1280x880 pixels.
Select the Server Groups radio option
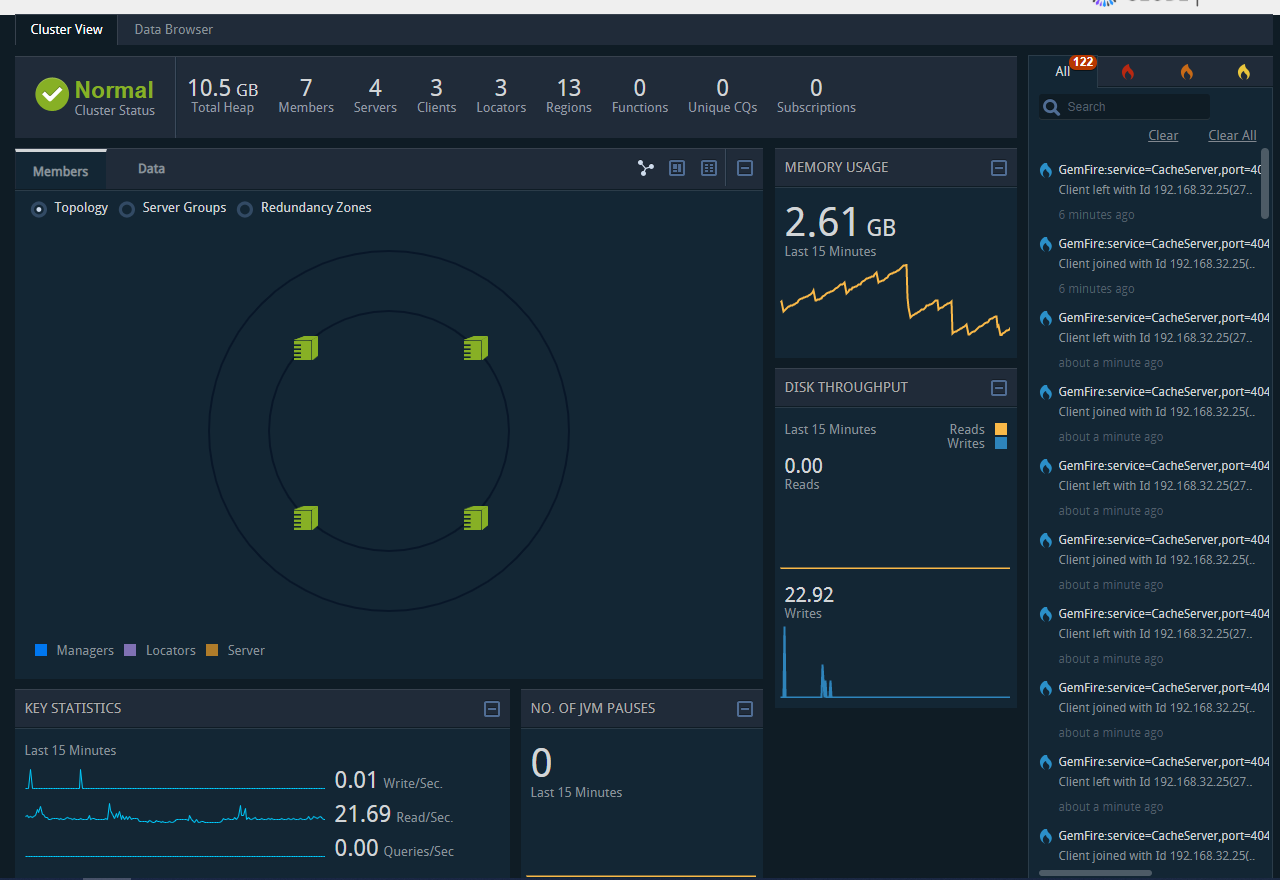(x=127, y=209)
